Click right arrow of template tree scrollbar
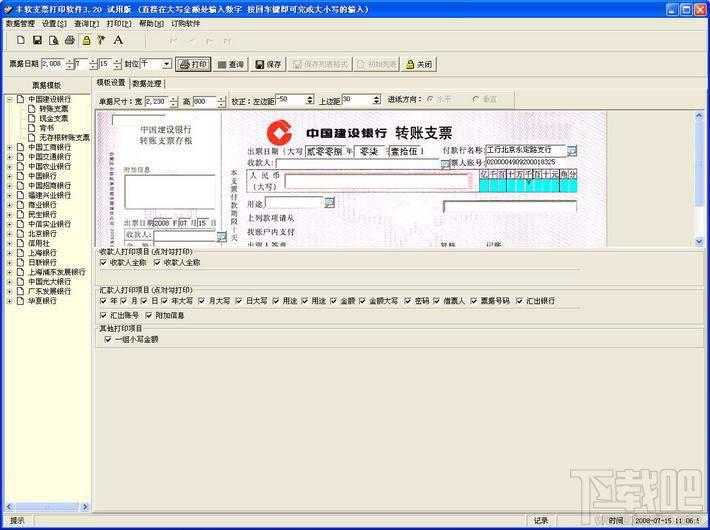 [85, 507]
